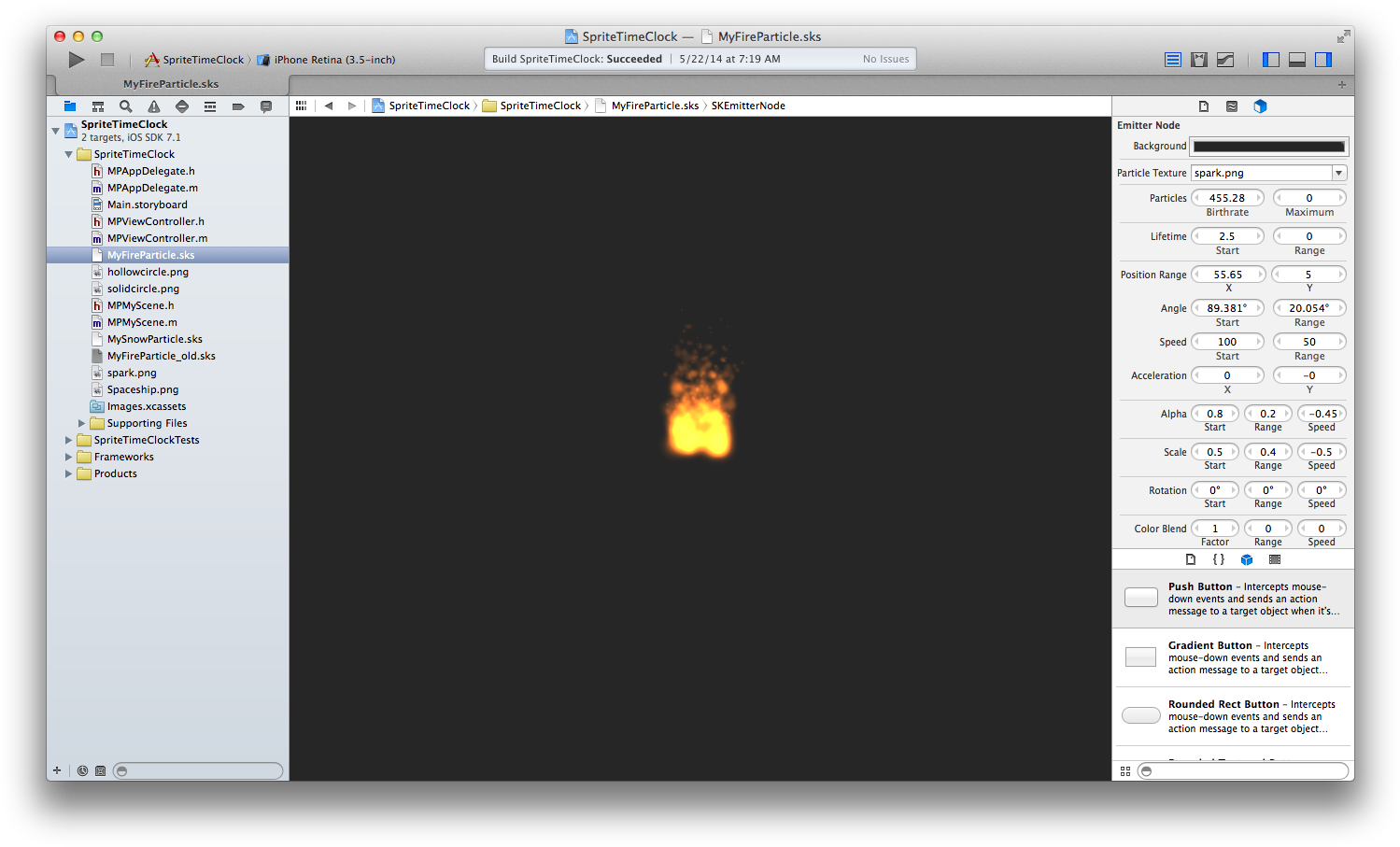
Task: Hide the utilities pane on the right
Action: coord(1323,60)
